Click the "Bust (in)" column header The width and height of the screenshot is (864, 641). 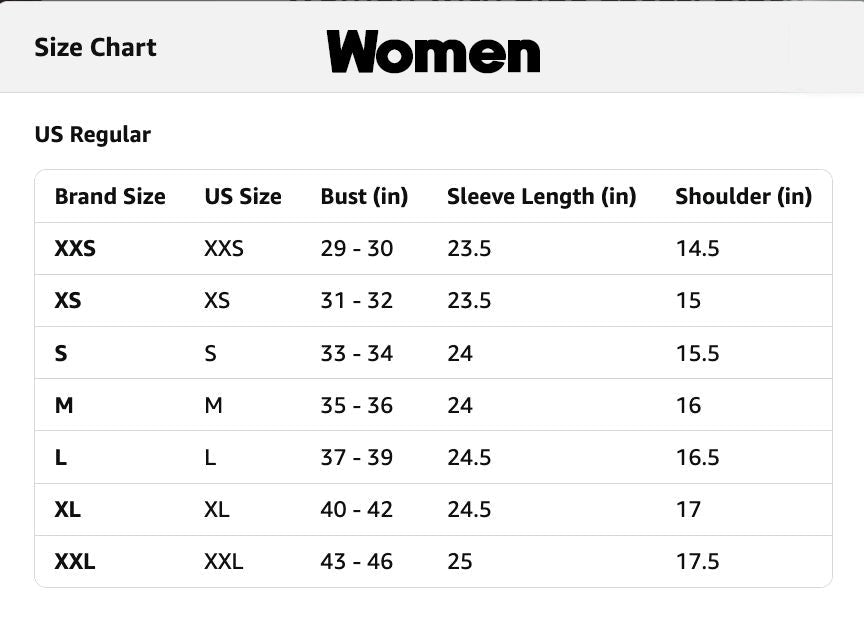click(364, 197)
